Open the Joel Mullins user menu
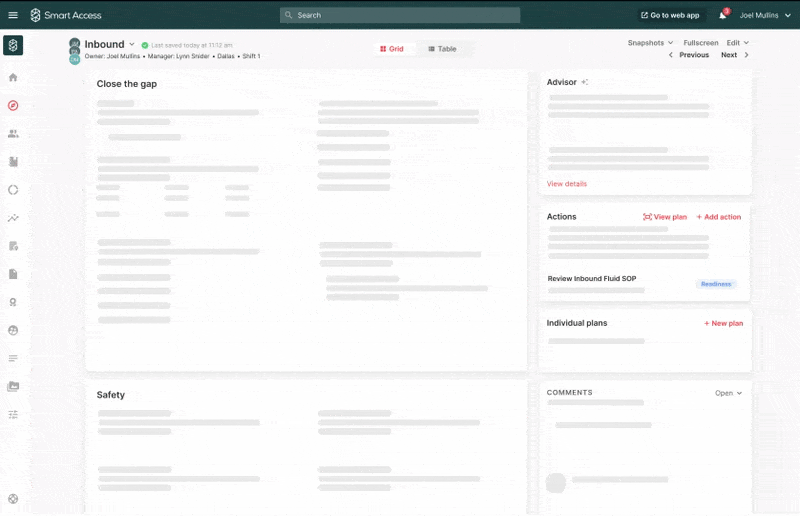The image size is (800, 516). 765,15
